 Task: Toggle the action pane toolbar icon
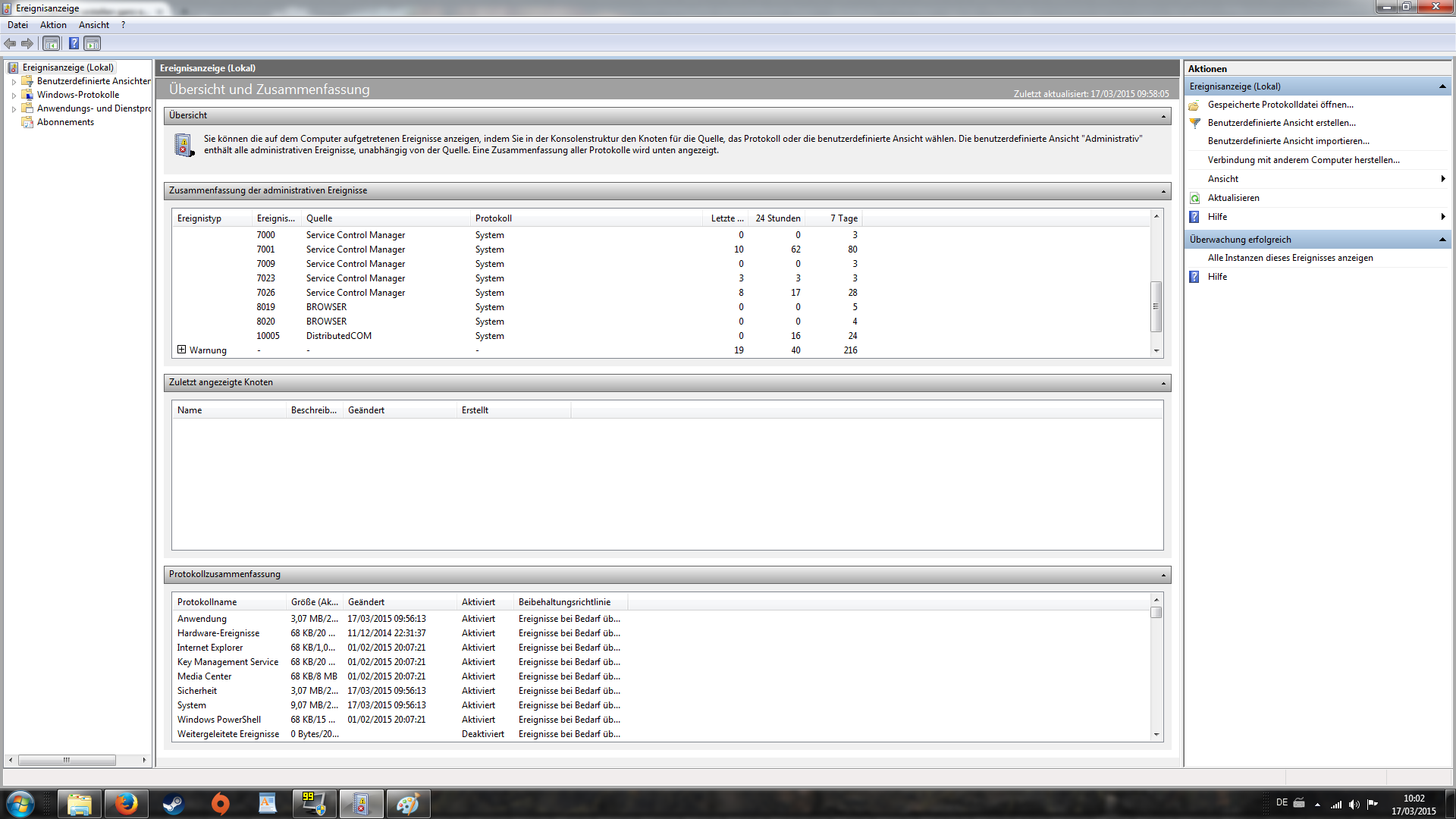pyautogui.click(x=92, y=44)
